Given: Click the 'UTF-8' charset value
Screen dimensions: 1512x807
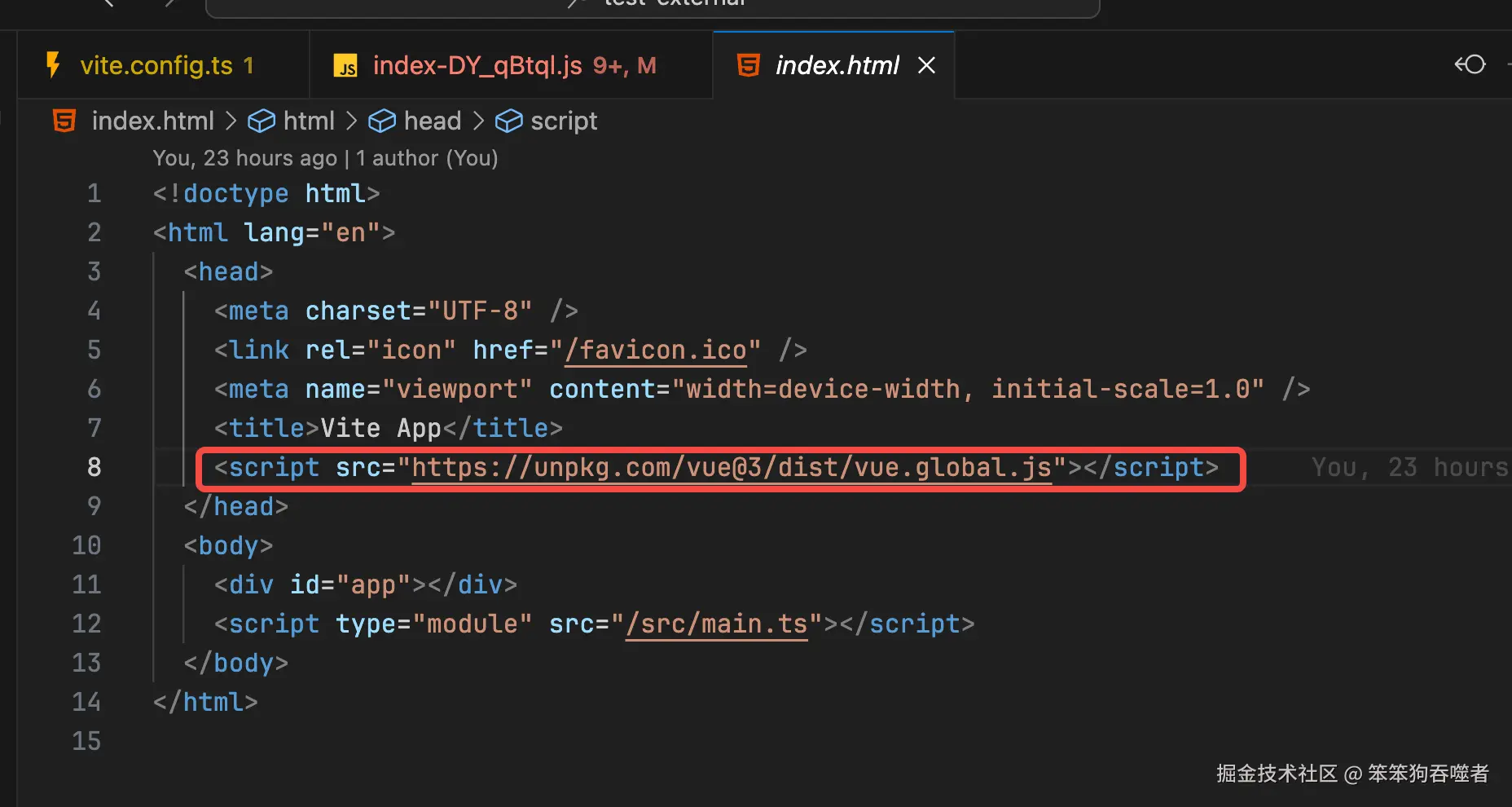Looking at the screenshot, I should pos(480,311).
